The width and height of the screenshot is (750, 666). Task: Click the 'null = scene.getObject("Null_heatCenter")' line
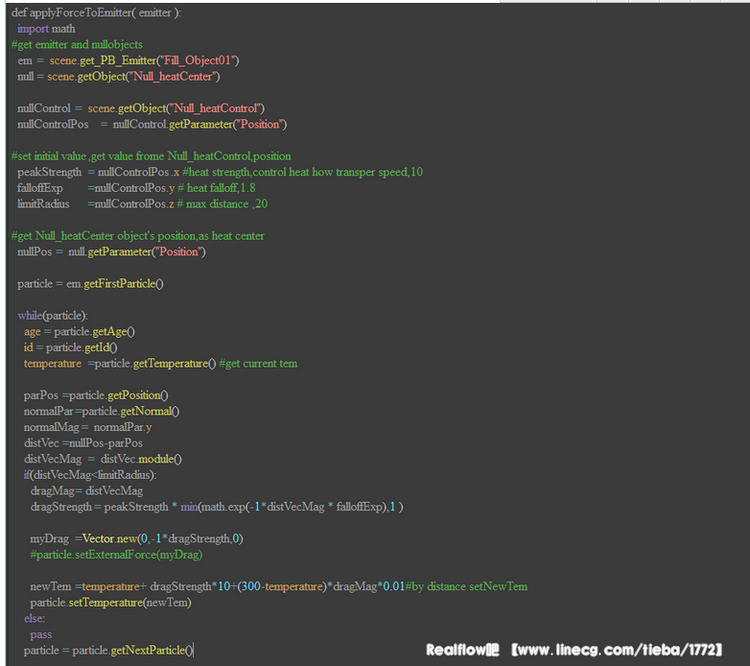coord(119,77)
